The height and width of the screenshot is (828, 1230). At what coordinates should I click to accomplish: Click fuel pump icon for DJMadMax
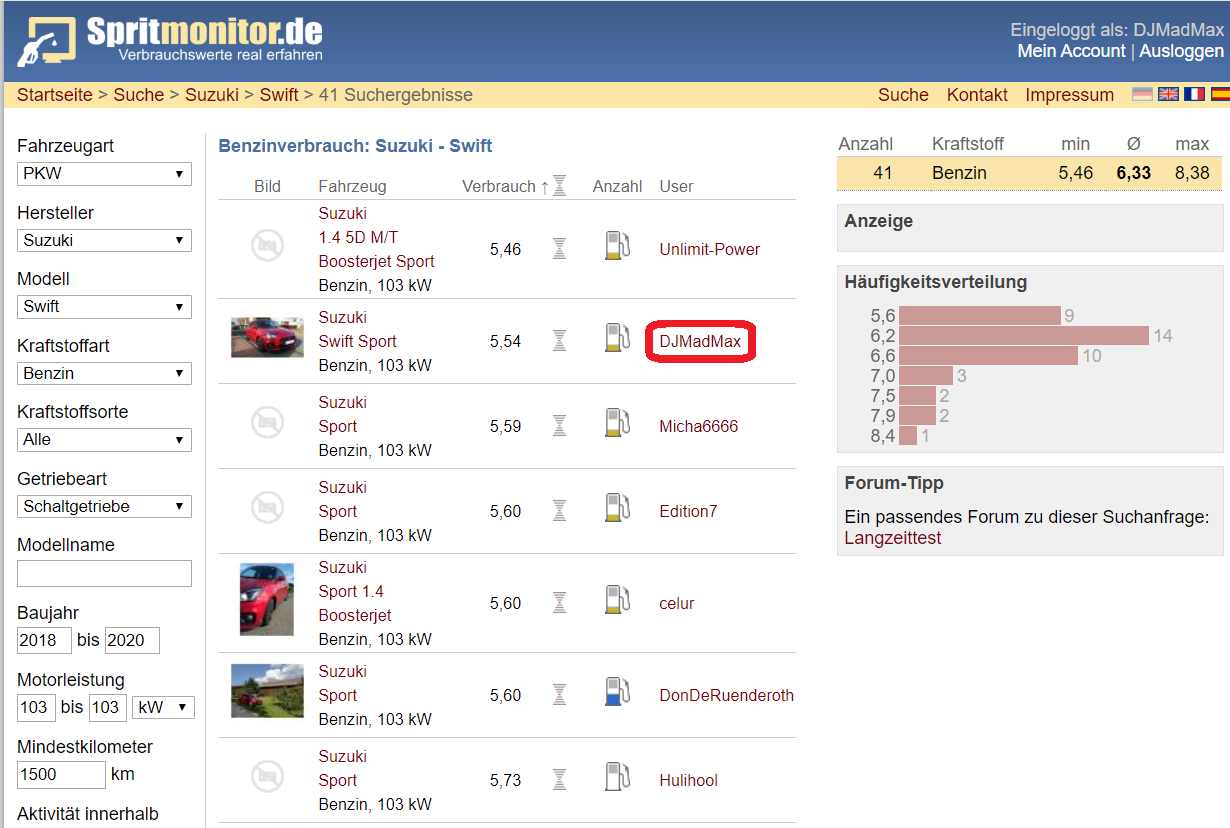click(617, 338)
